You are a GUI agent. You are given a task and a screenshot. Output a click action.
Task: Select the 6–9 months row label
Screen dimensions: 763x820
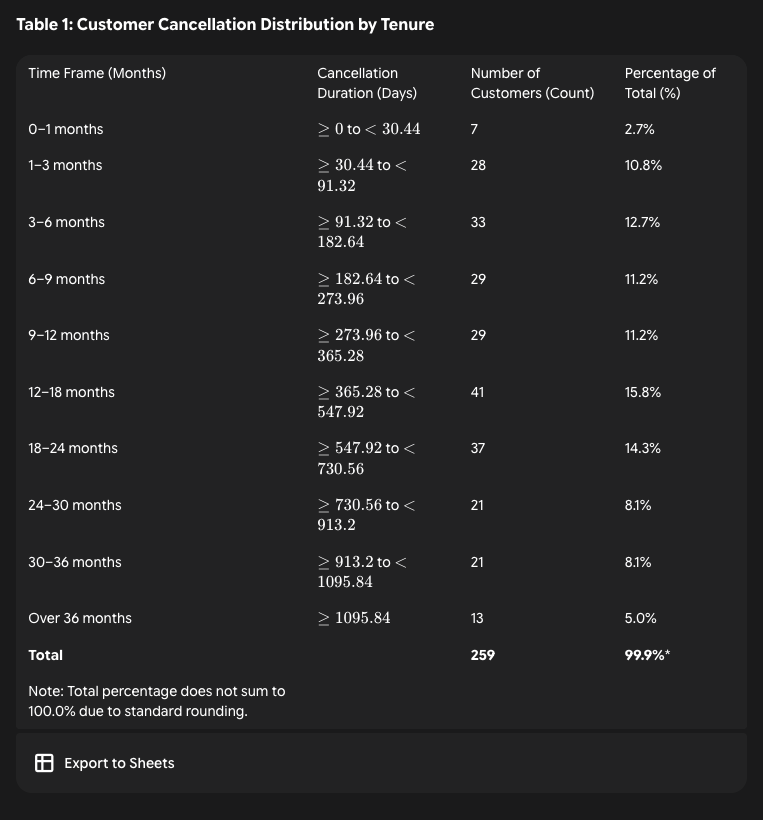[x=66, y=279]
